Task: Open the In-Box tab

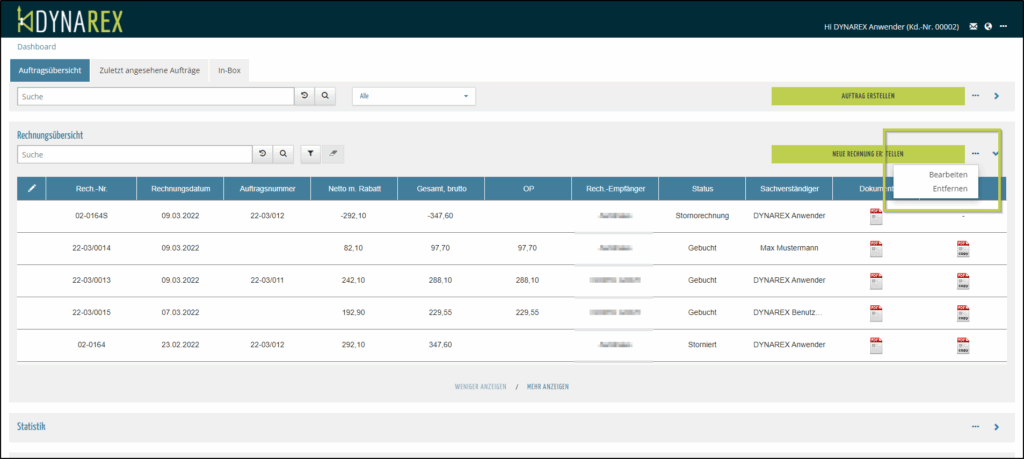Action: pyautogui.click(x=231, y=70)
